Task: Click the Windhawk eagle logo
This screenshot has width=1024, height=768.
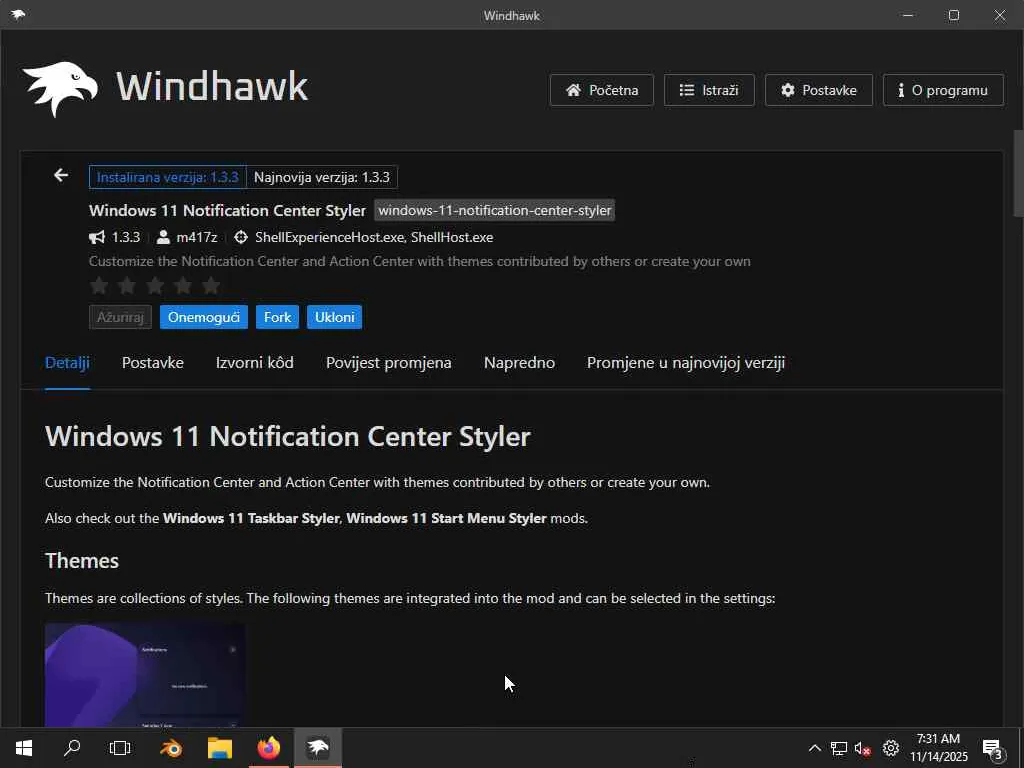Action: [60, 89]
